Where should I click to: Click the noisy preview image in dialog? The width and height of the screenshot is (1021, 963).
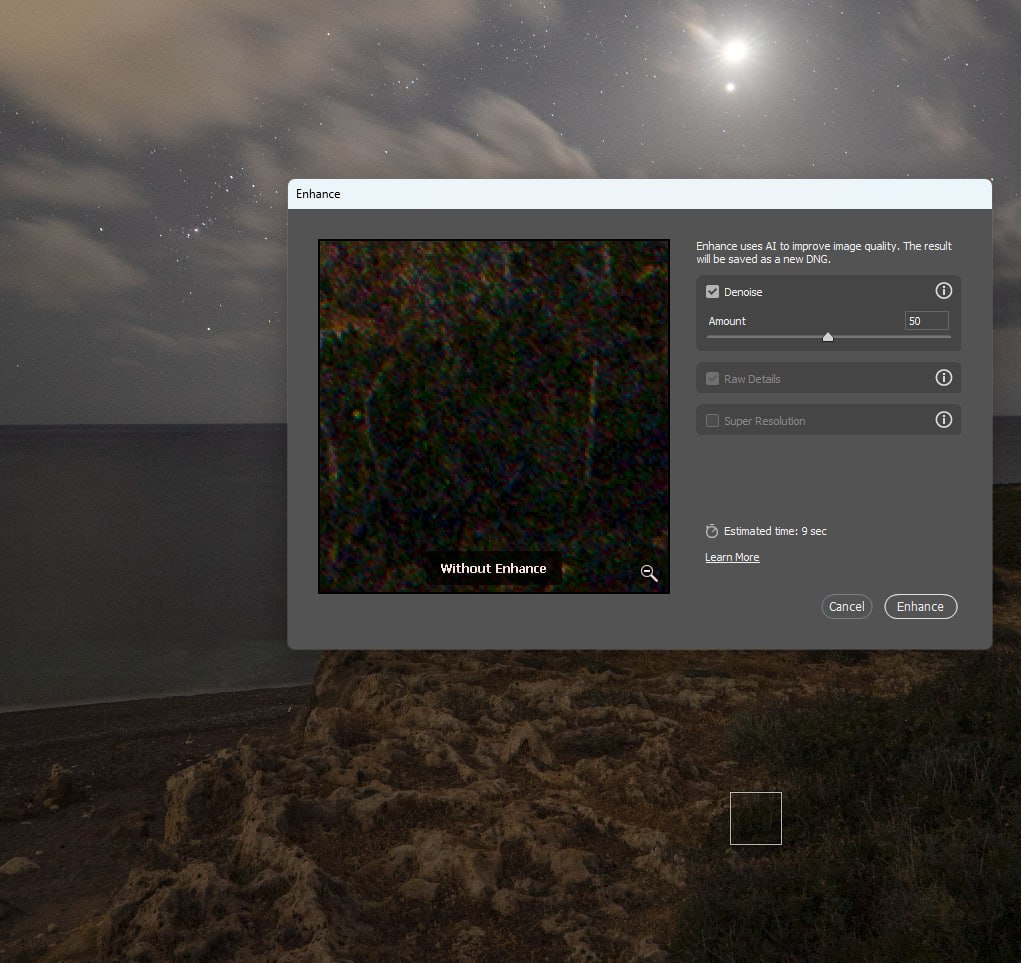493,400
